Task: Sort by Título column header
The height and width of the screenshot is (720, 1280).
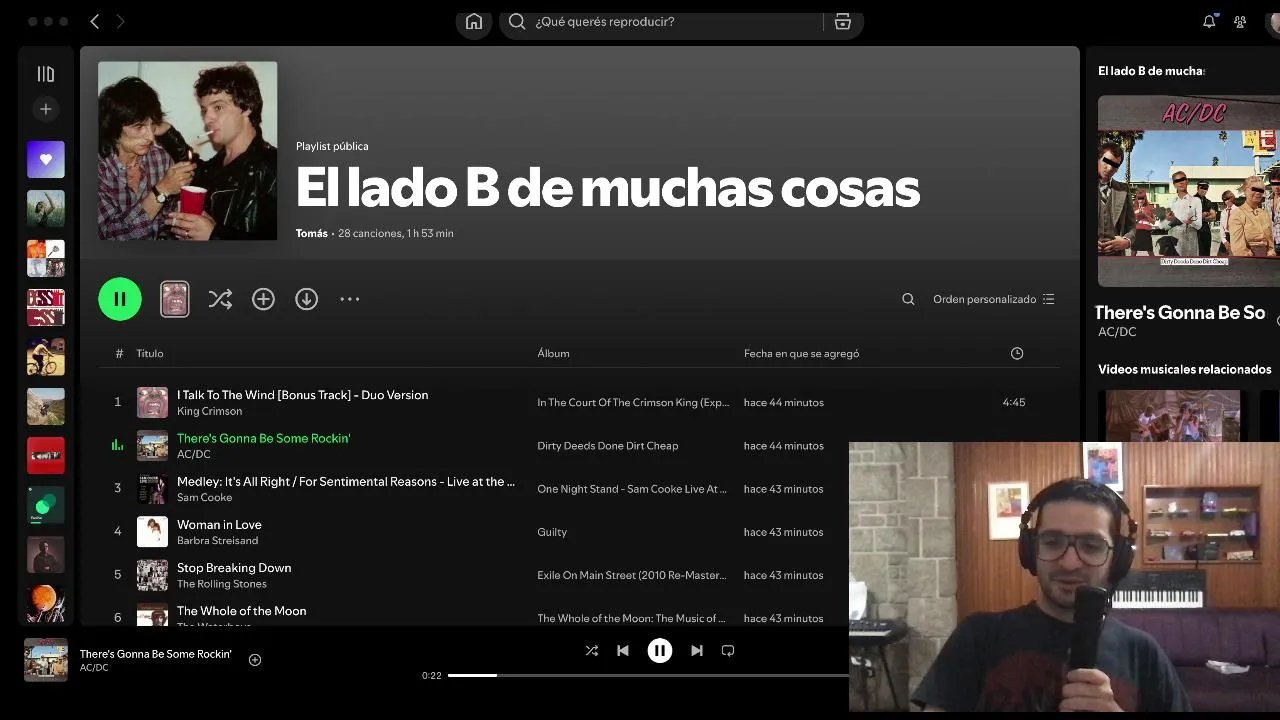Action: 150,353
